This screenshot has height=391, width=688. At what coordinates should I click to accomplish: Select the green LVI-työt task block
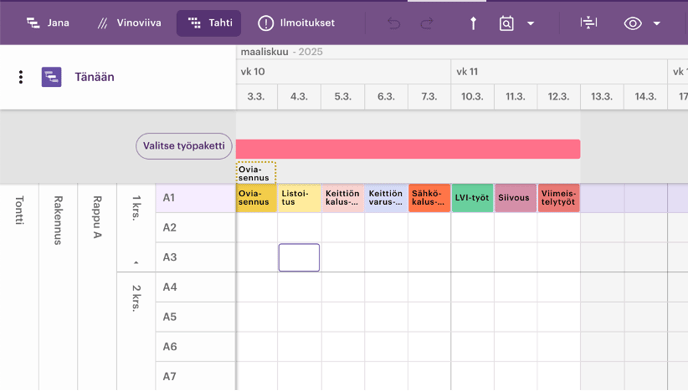[x=473, y=198]
